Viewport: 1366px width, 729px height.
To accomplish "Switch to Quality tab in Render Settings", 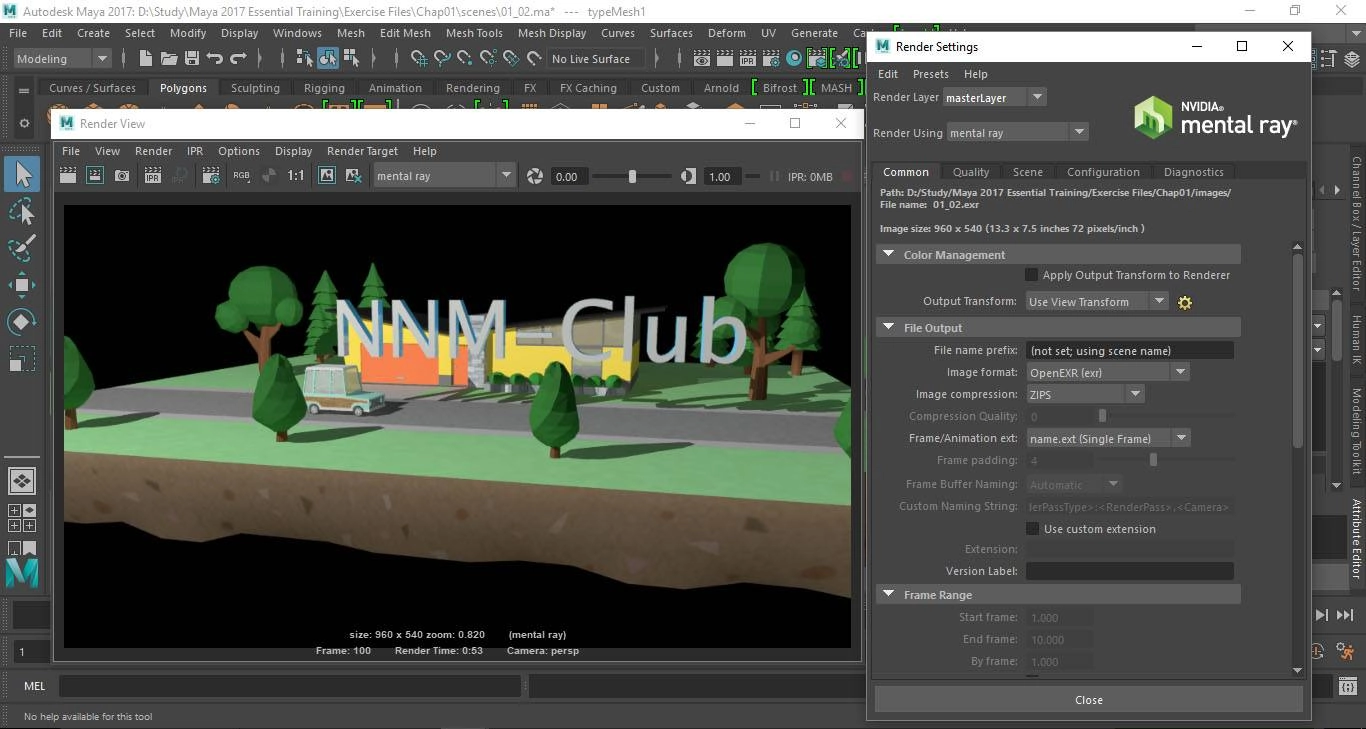I will pyautogui.click(x=970, y=172).
